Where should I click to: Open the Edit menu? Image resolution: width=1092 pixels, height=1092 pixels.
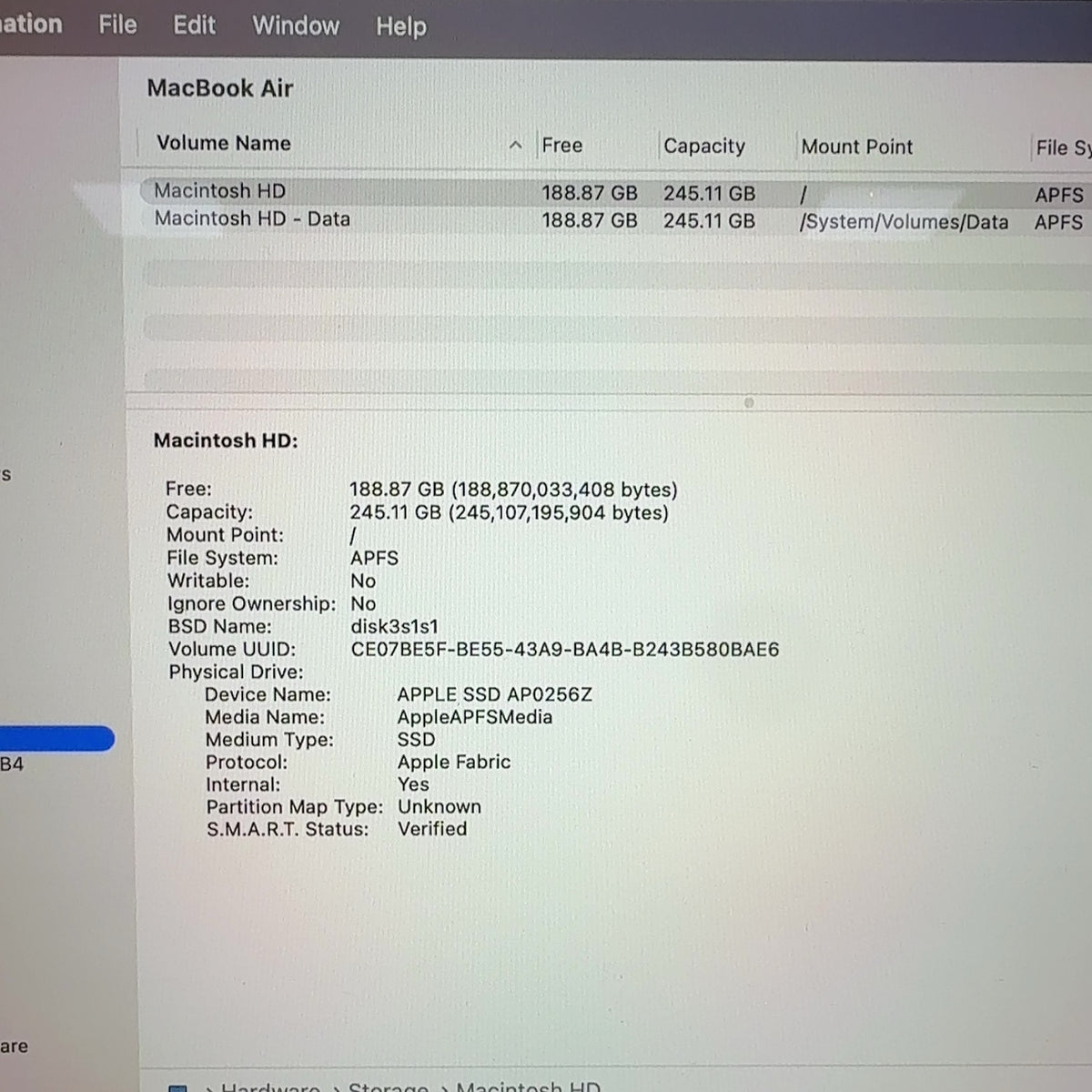194,25
